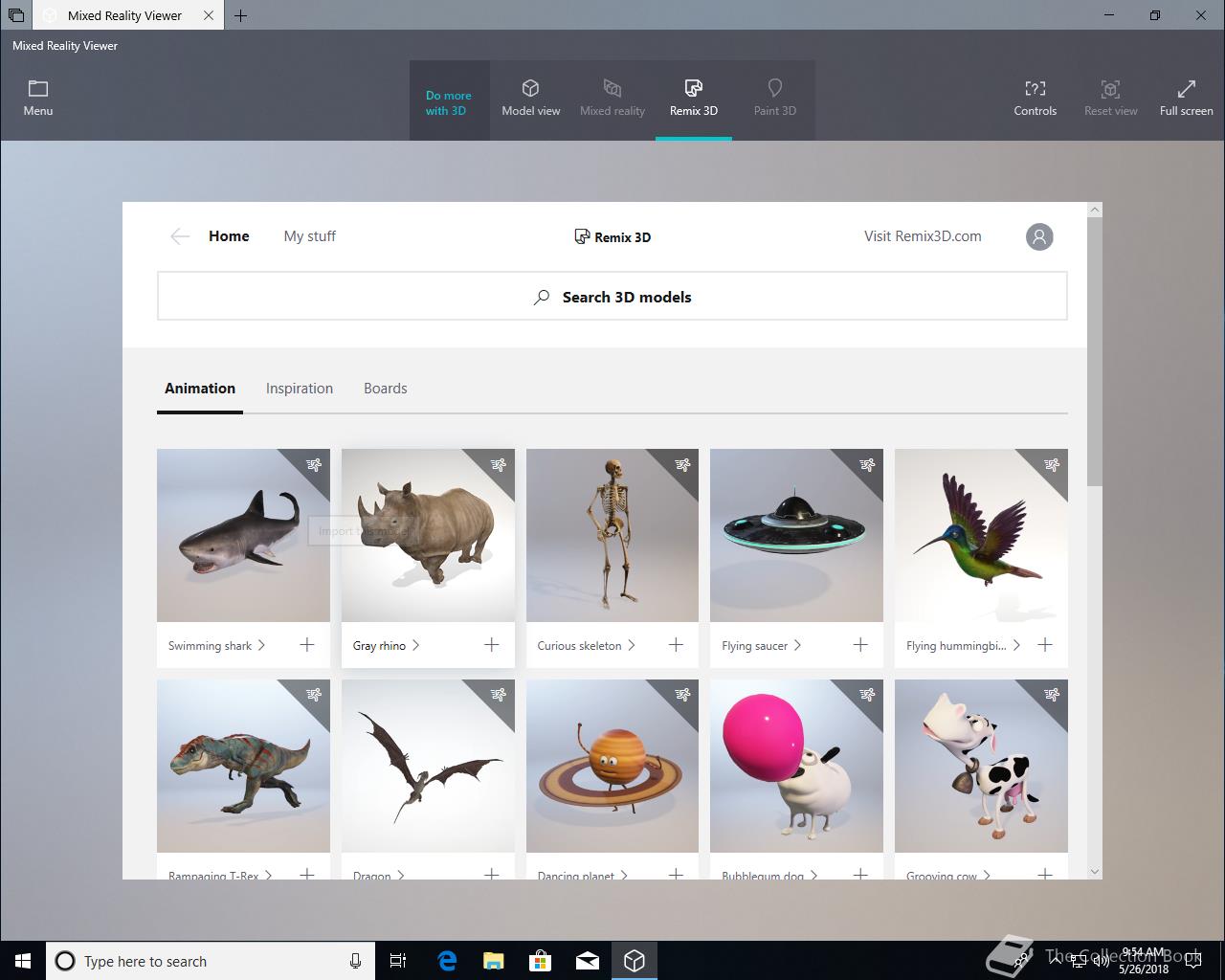Open the Mixed reality mode
Viewport: 1225px width, 980px height.
click(x=612, y=100)
